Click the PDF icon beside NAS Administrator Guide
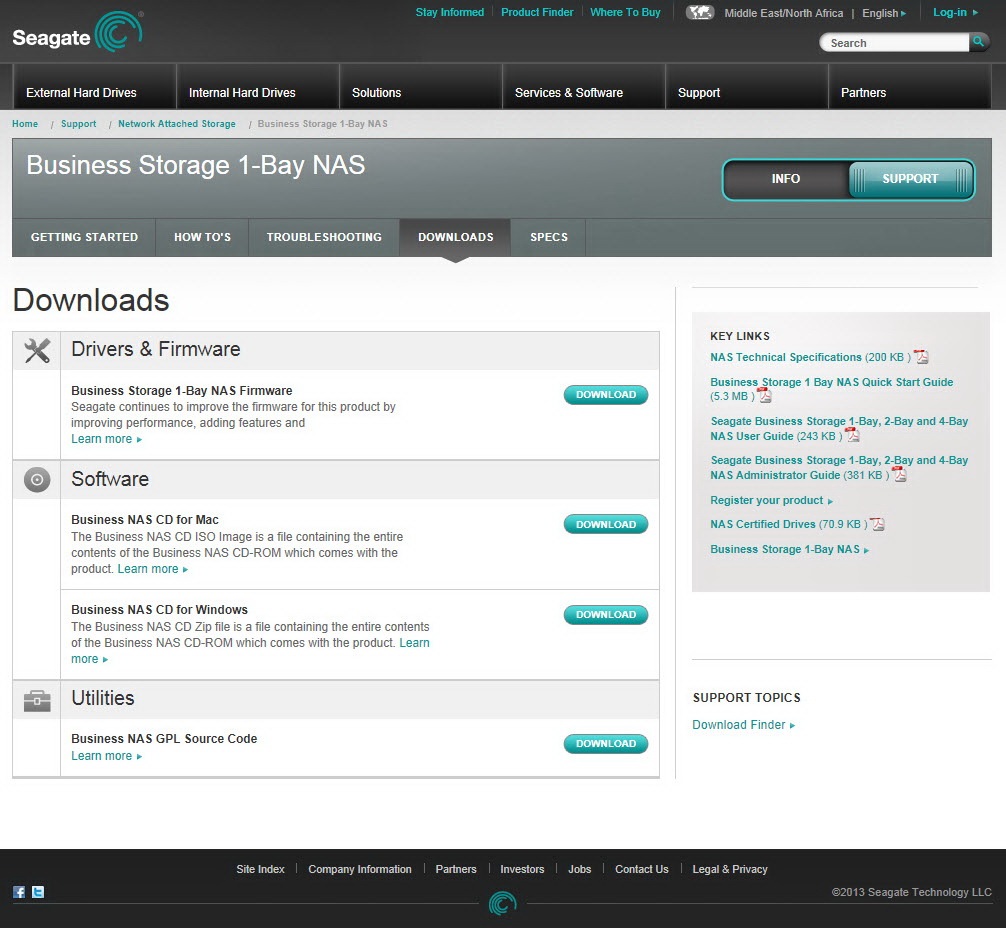Viewport: 1006px width, 928px height. (899, 475)
